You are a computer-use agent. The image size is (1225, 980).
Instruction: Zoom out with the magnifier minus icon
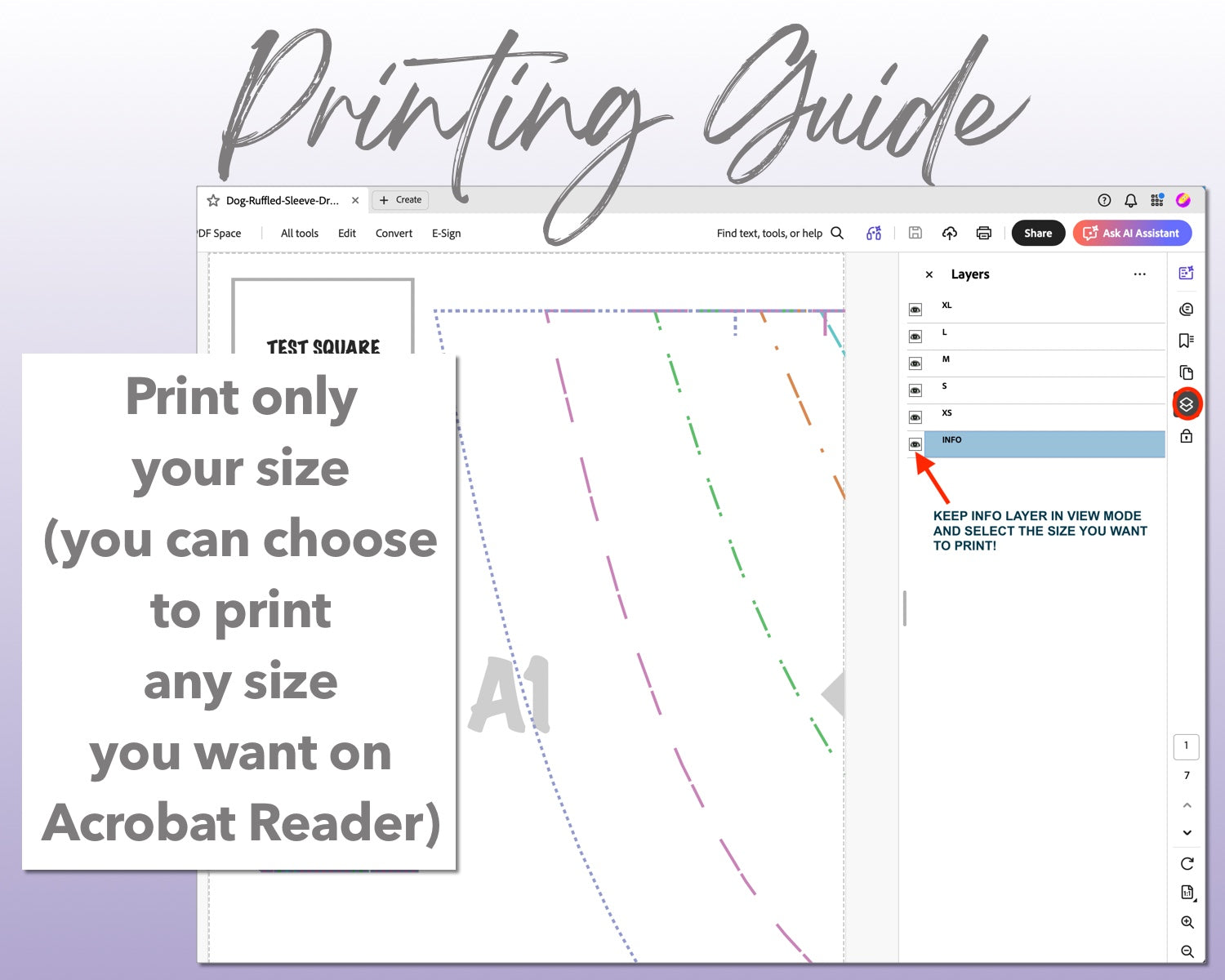click(1187, 952)
